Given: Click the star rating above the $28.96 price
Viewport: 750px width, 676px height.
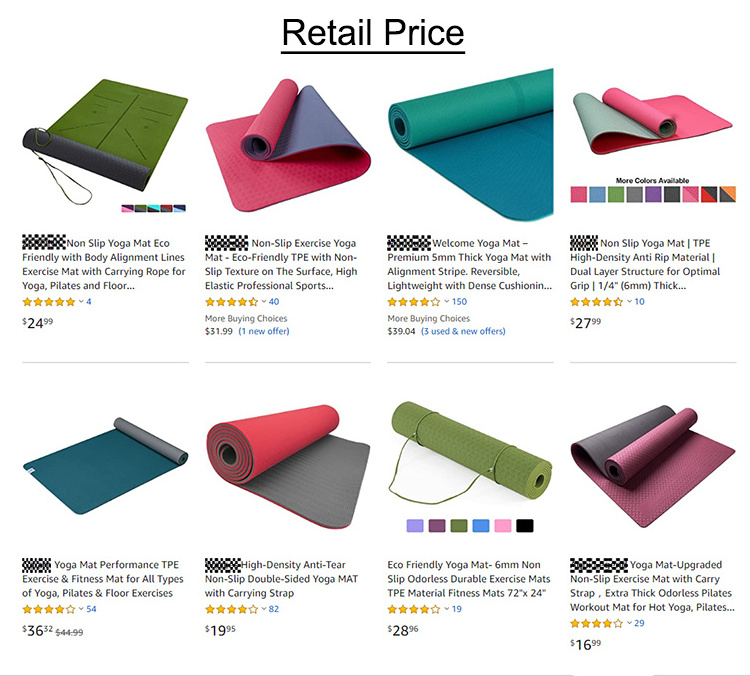Looking at the screenshot, I should tap(414, 609).
